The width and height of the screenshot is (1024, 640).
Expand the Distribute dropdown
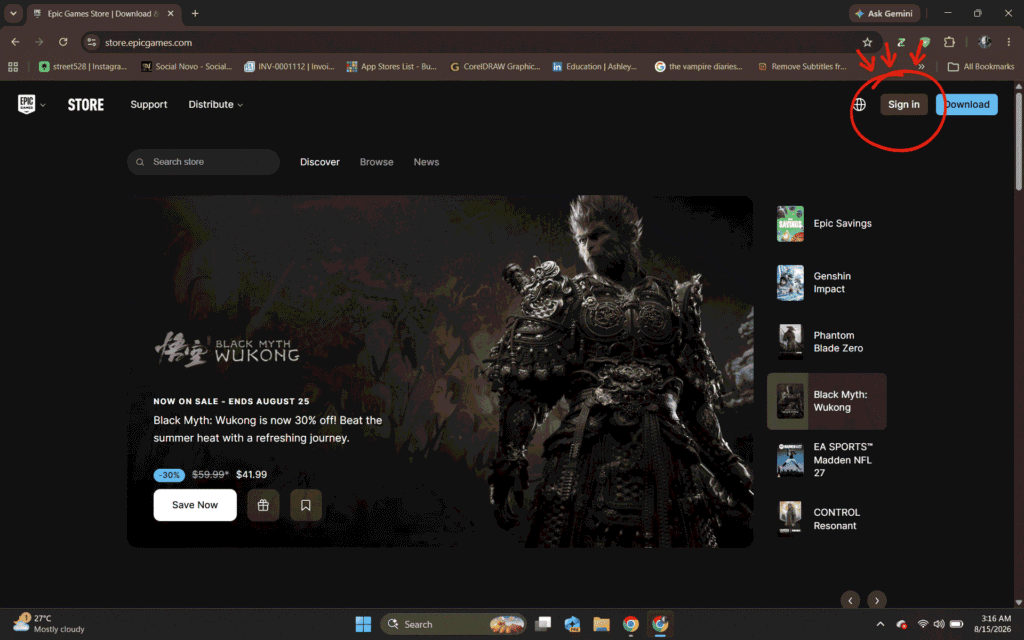coord(216,104)
